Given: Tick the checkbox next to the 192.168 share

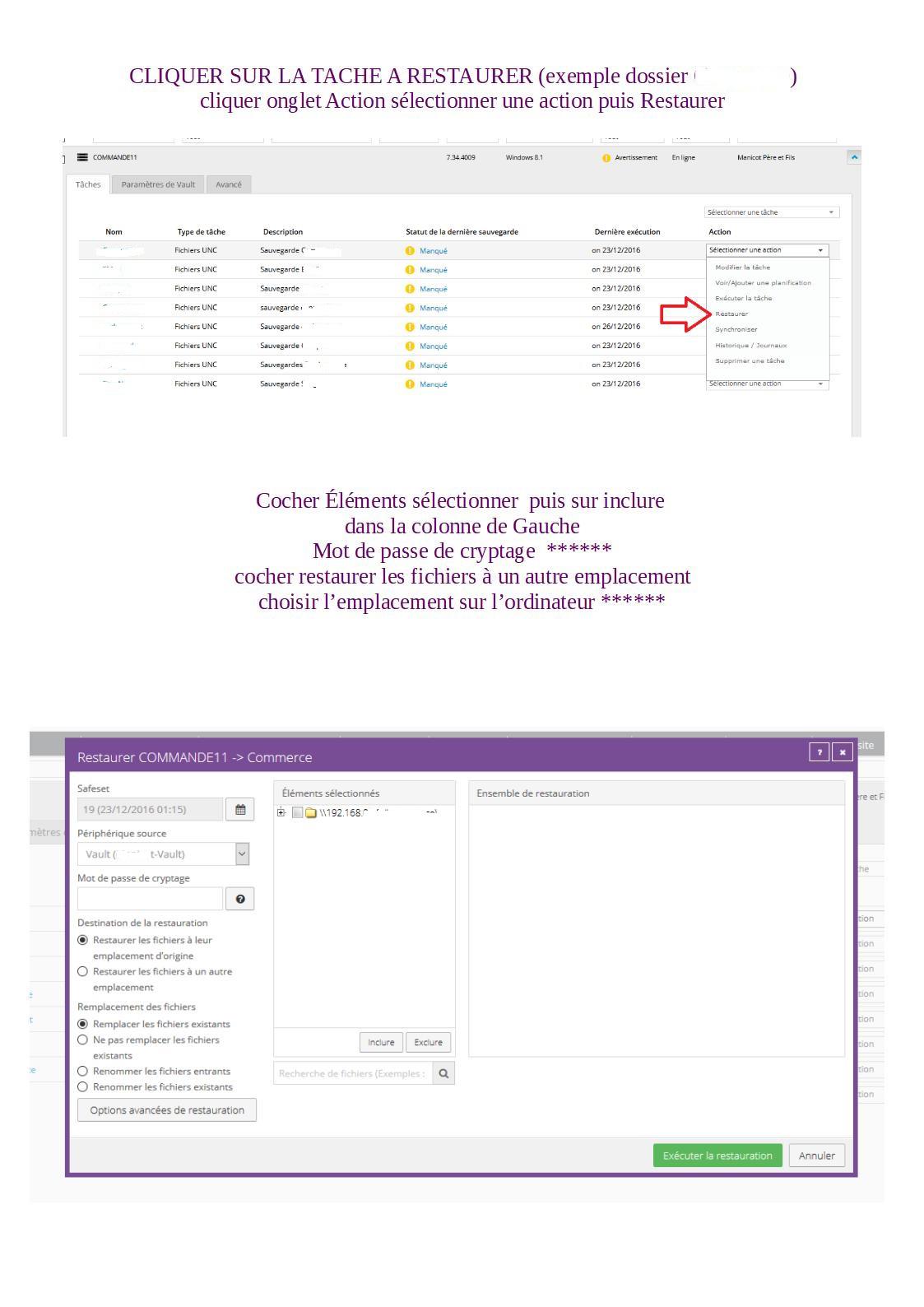Looking at the screenshot, I should pos(297,813).
